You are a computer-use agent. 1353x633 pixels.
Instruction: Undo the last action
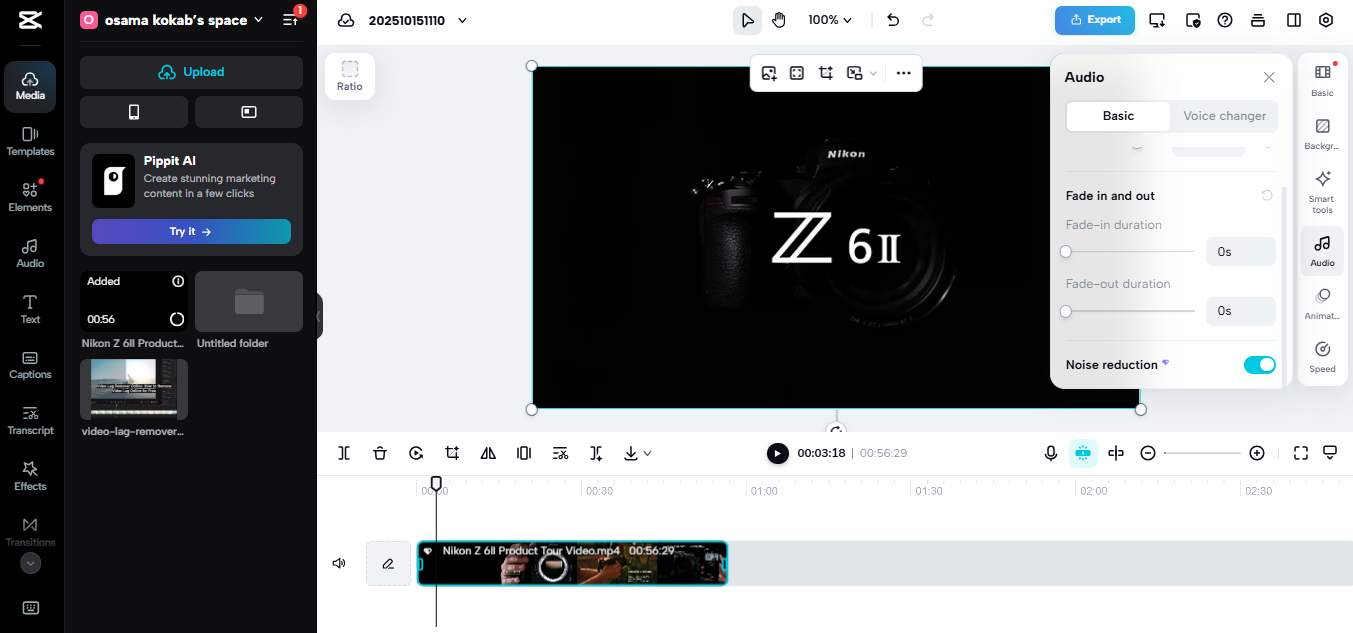coord(893,20)
